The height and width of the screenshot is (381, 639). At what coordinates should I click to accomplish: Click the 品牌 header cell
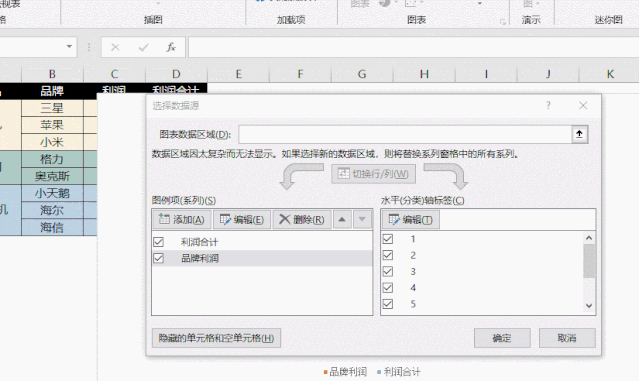tap(52, 91)
